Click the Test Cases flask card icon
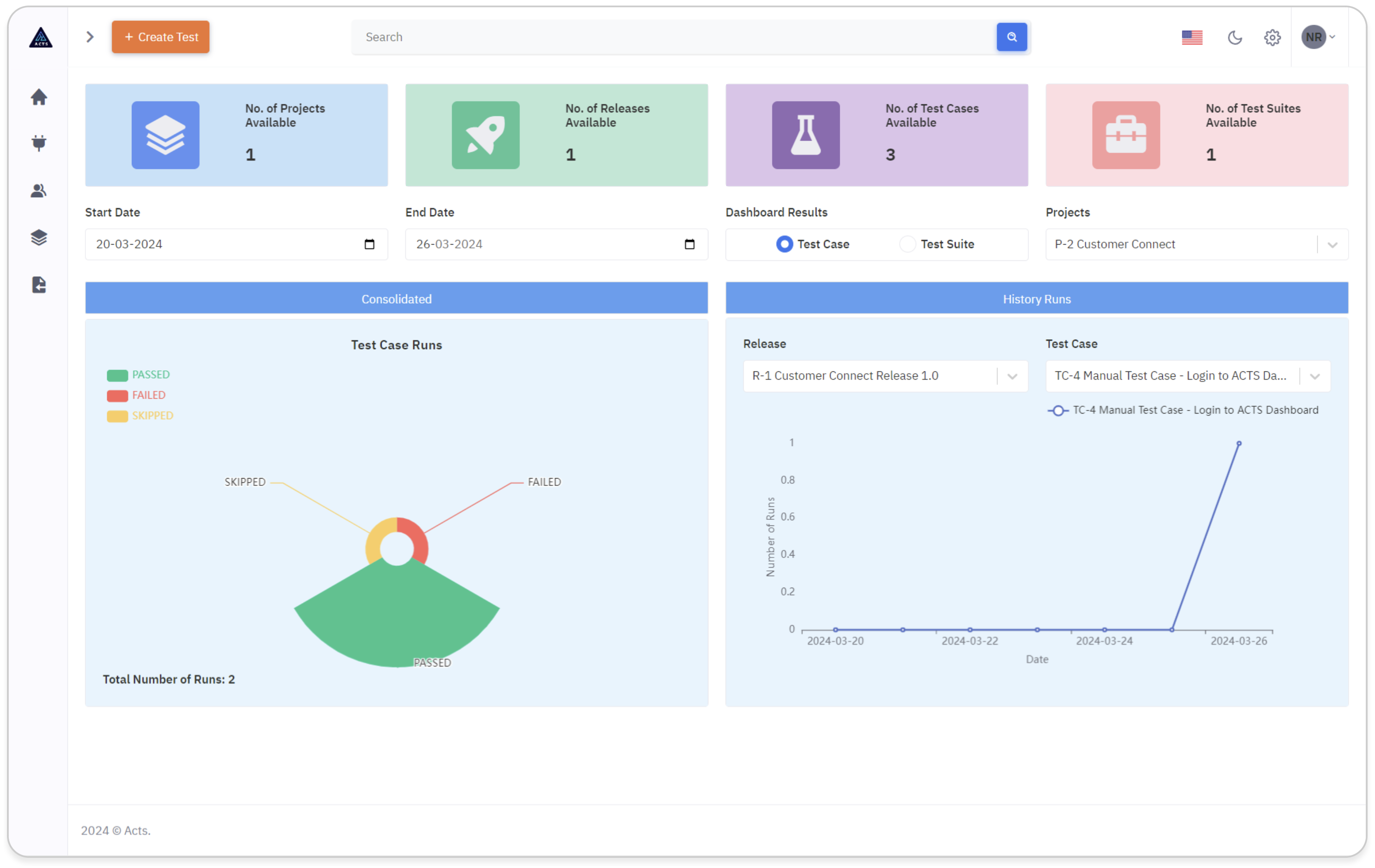The height and width of the screenshot is (868, 1375). (806, 136)
